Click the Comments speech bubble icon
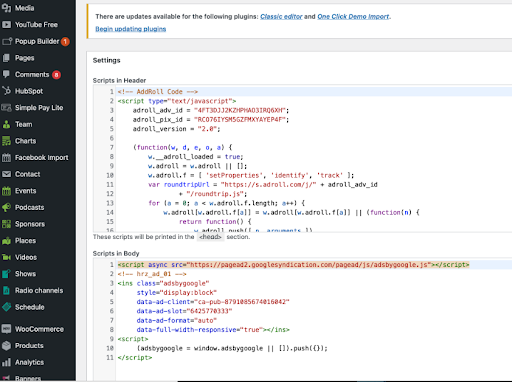The image size is (512, 382). [x=6, y=74]
